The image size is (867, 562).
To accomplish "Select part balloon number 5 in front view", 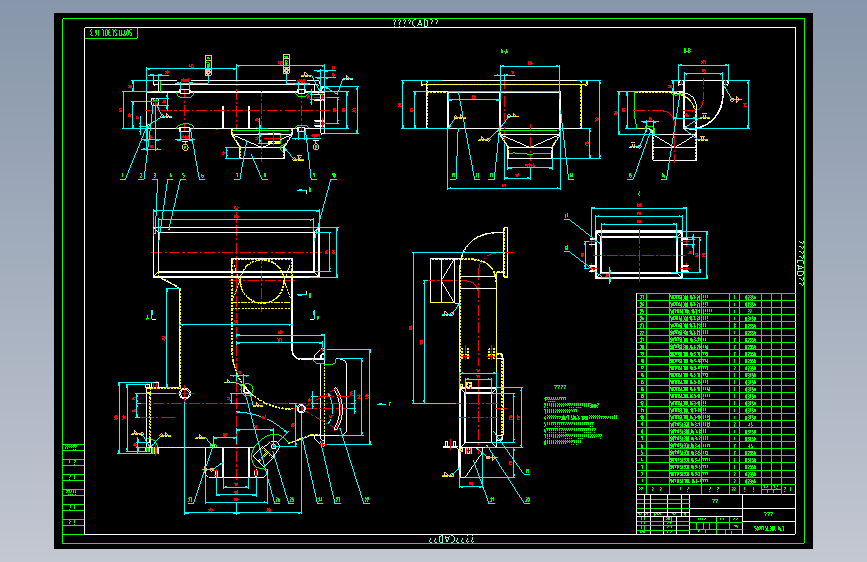I will point(184,176).
